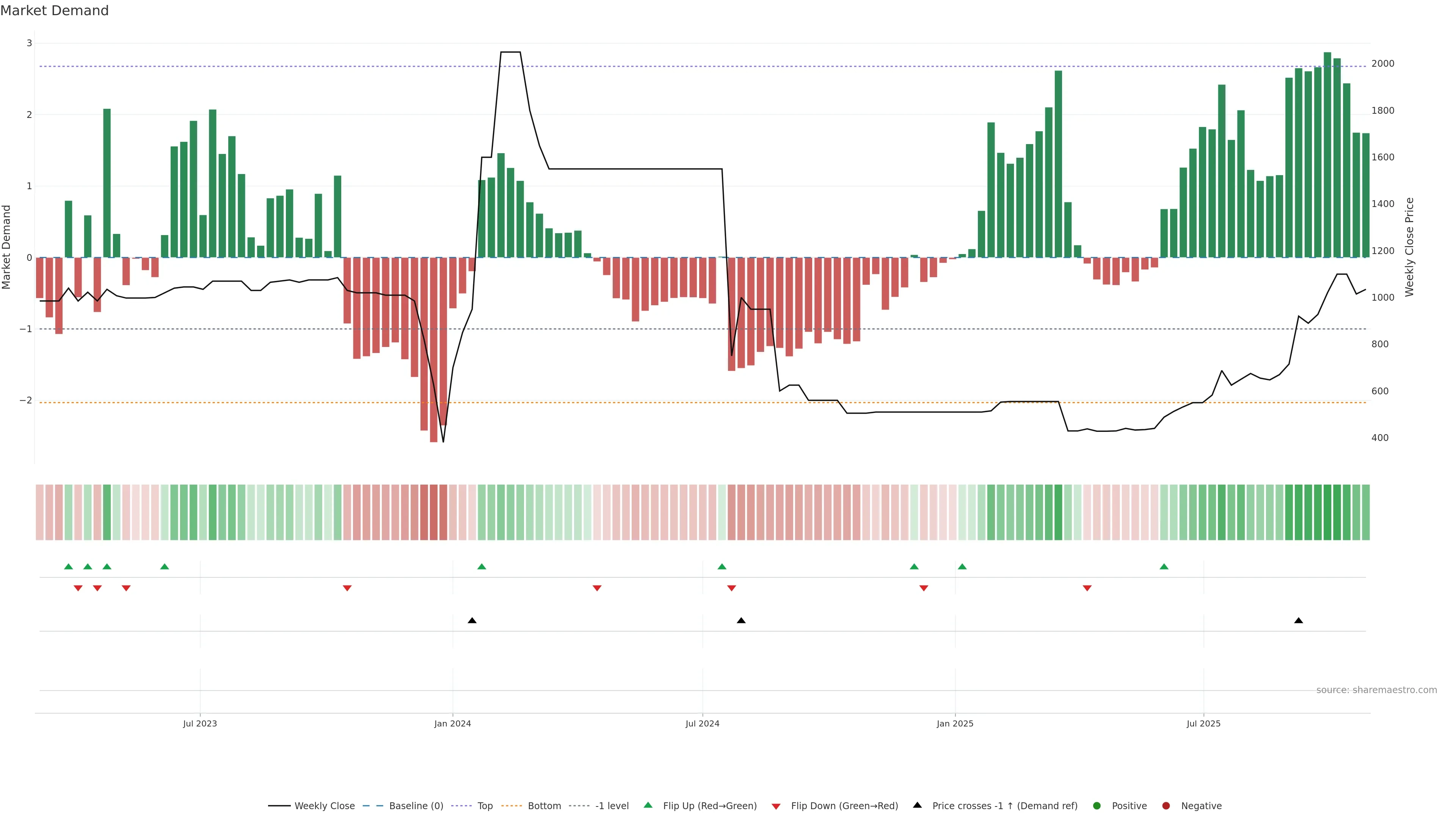The width and height of the screenshot is (1456, 819).
Task: Click black price-cross marker near Jan 2024
Action: point(472,621)
